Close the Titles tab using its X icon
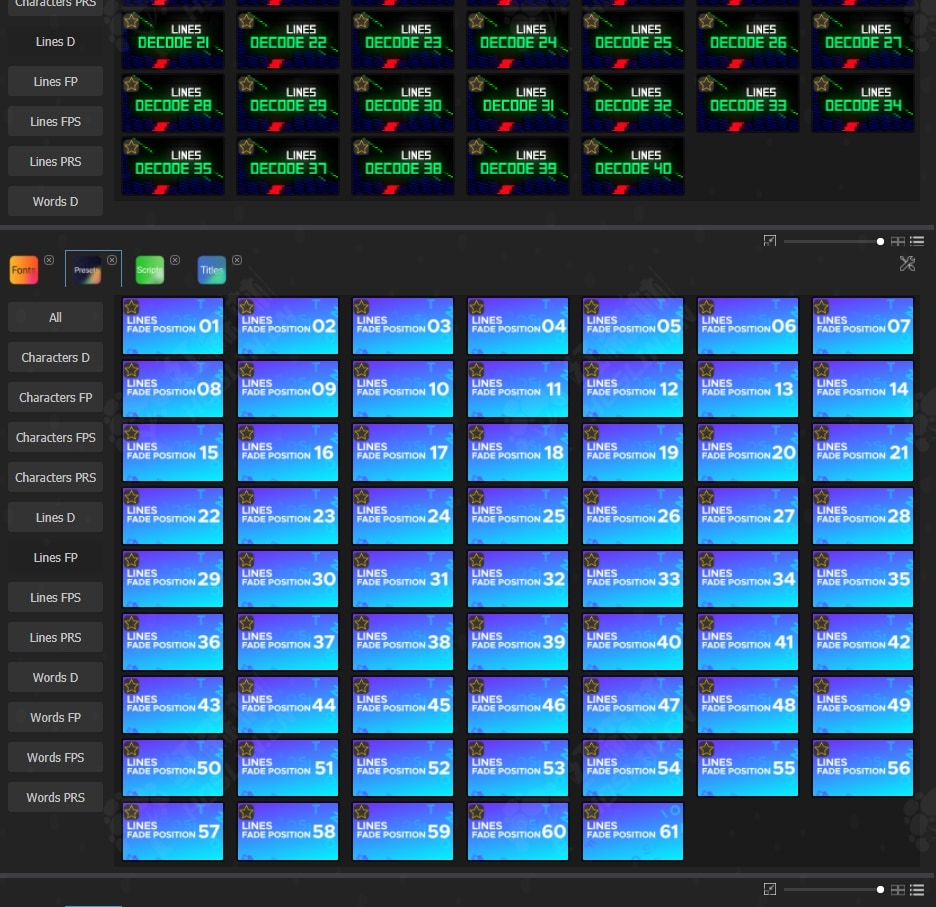 coord(237,260)
